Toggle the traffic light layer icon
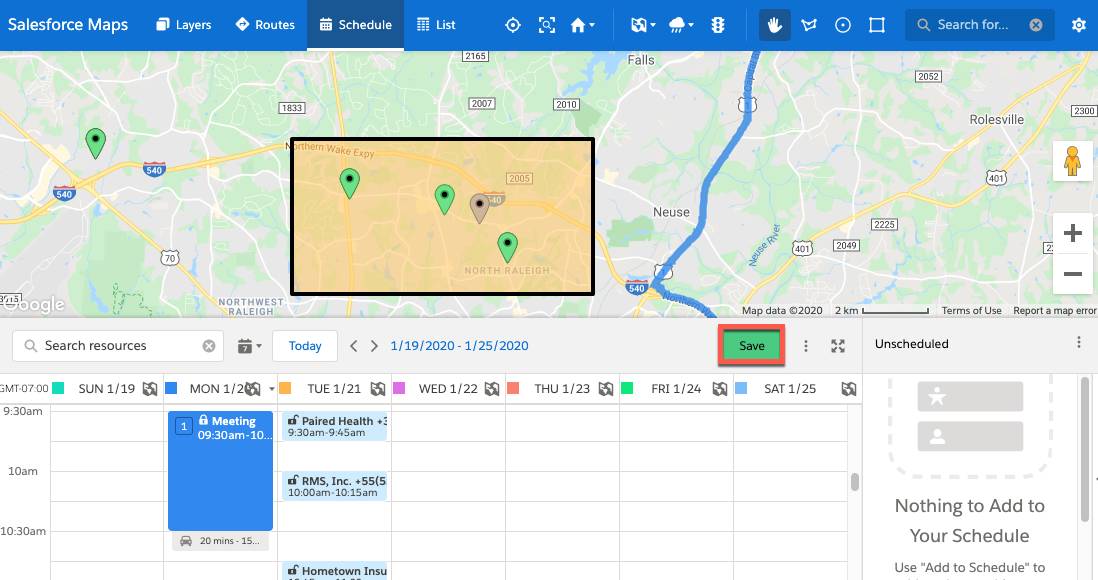The image size is (1098, 580). click(718, 25)
